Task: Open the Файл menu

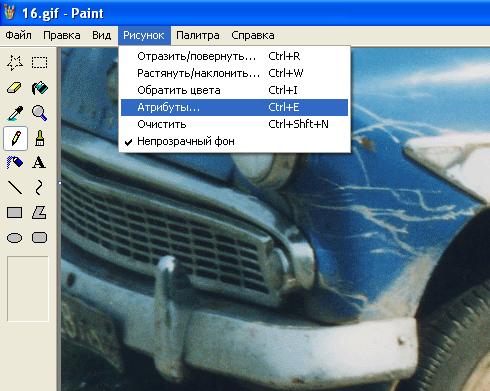Action: coord(18,35)
